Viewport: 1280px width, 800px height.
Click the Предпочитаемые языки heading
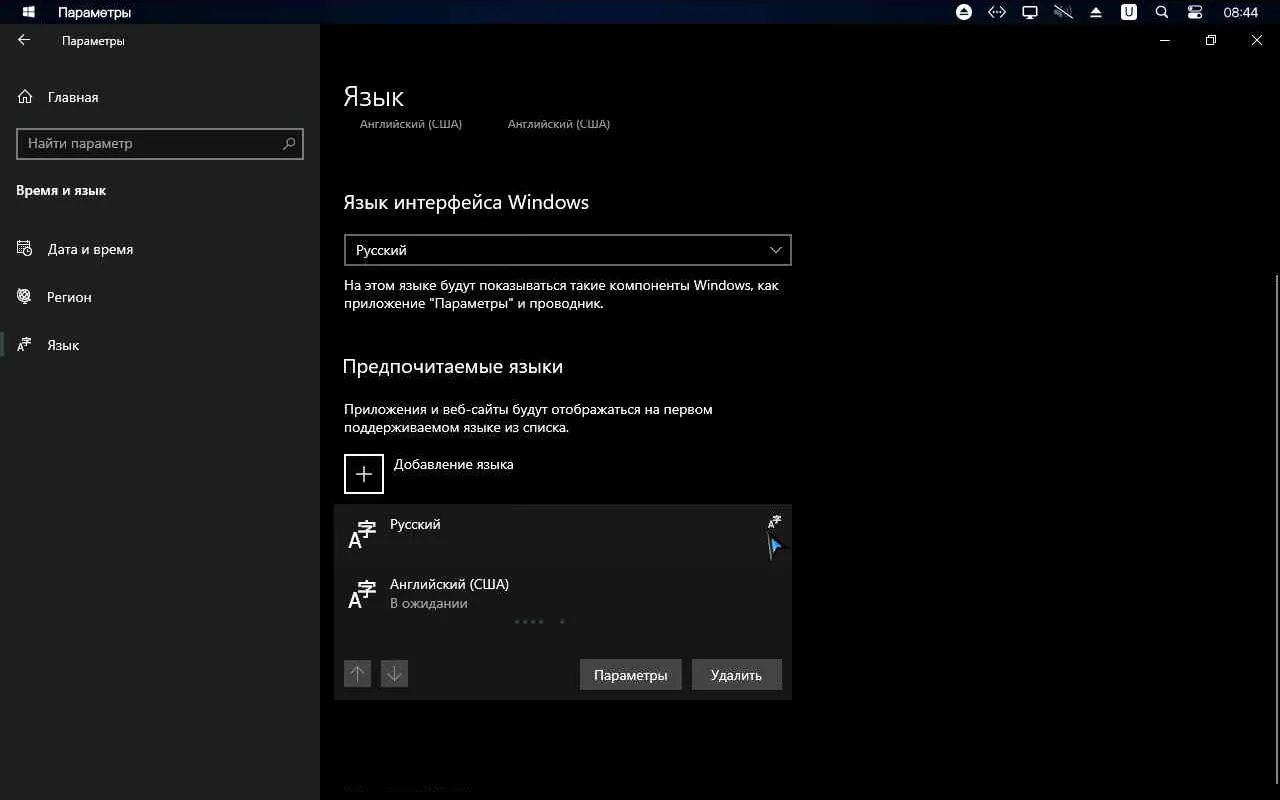point(453,367)
